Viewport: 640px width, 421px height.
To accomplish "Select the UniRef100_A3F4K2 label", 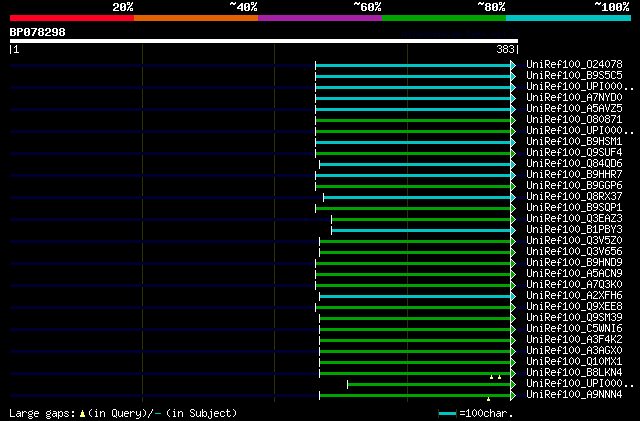I will (574, 340).
